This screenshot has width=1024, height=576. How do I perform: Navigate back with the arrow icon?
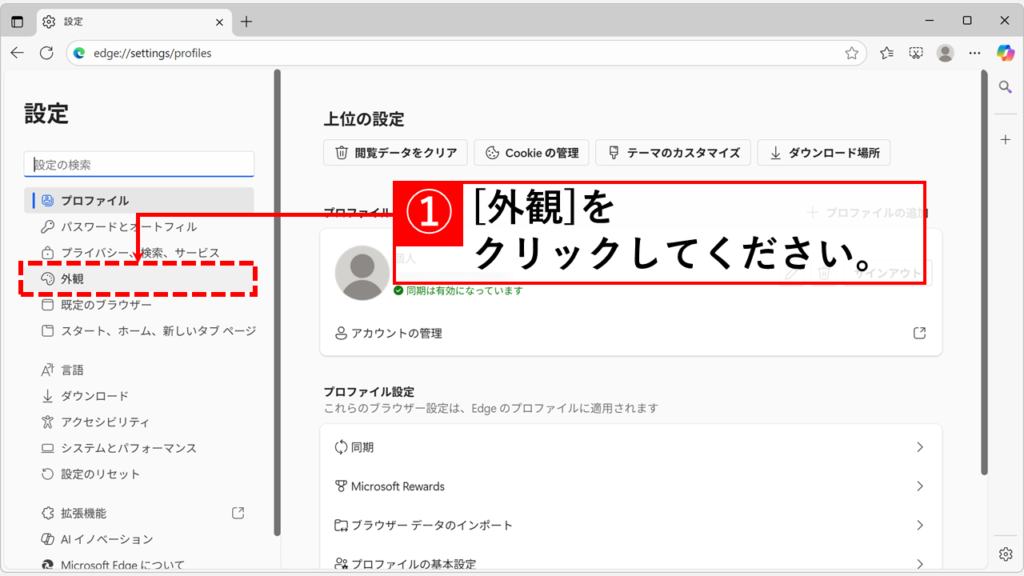17,53
